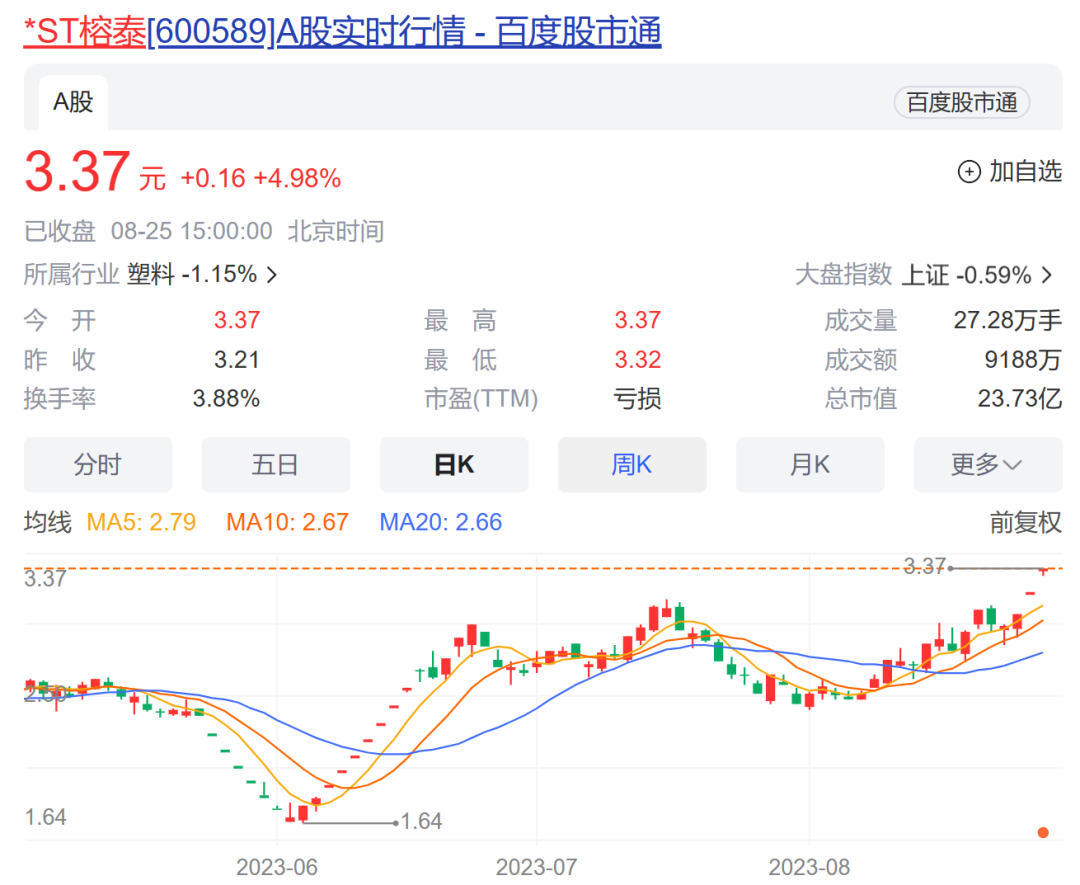
Task: Open the 上证 index link
Action: point(925,275)
